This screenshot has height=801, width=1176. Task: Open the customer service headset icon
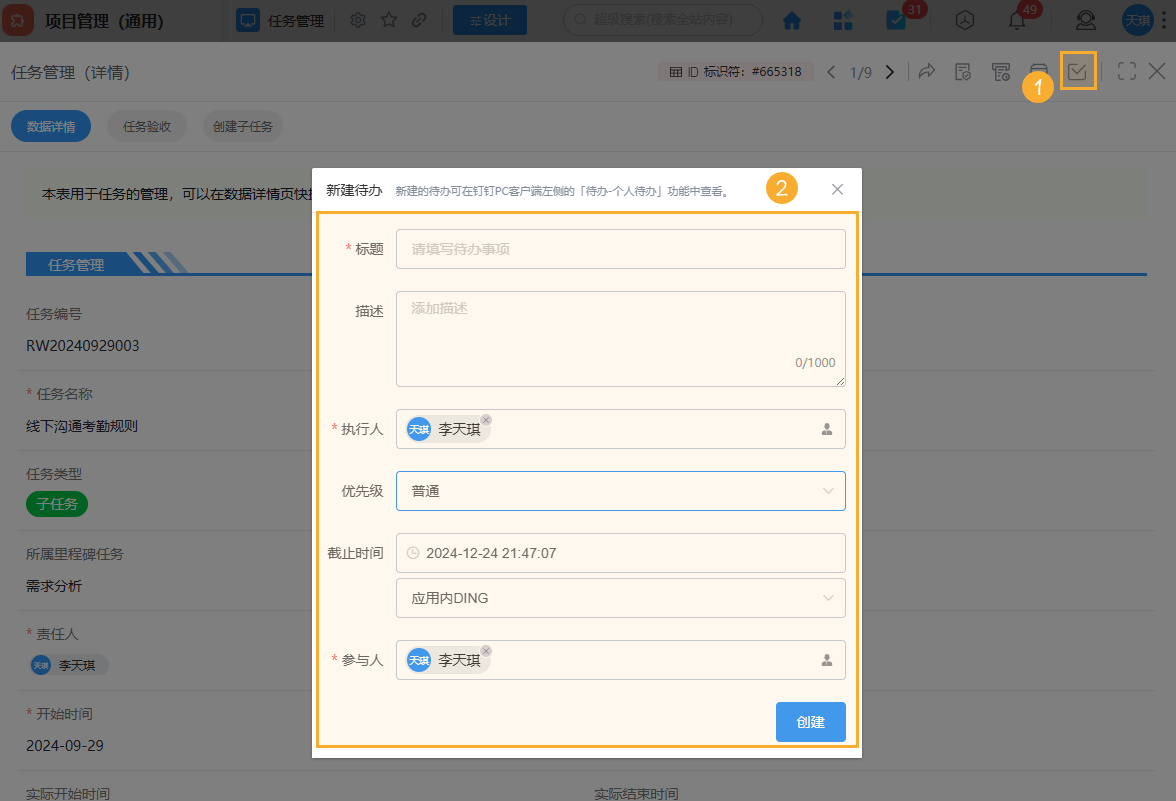1084,20
